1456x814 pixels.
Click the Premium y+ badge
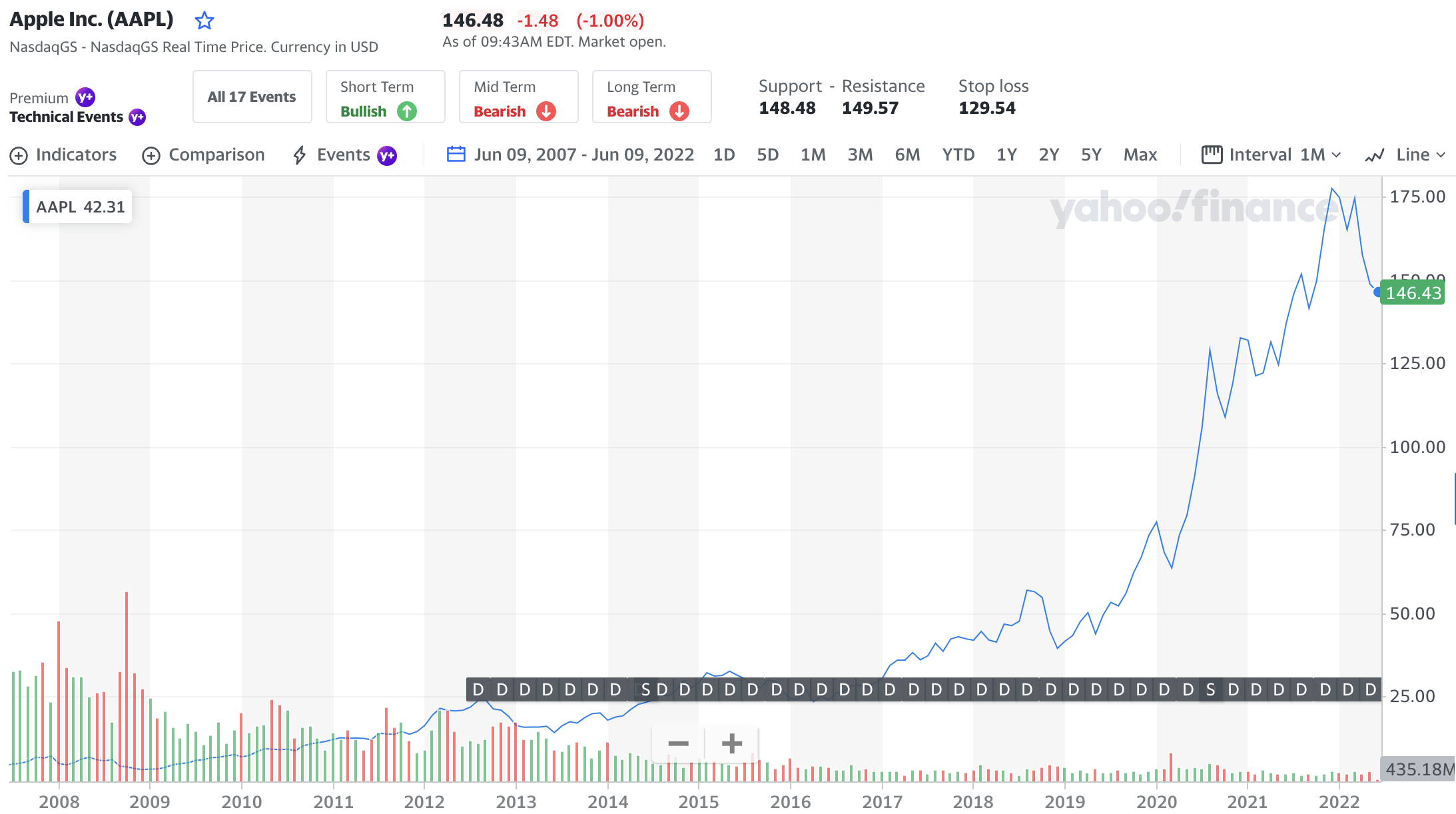[85, 97]
